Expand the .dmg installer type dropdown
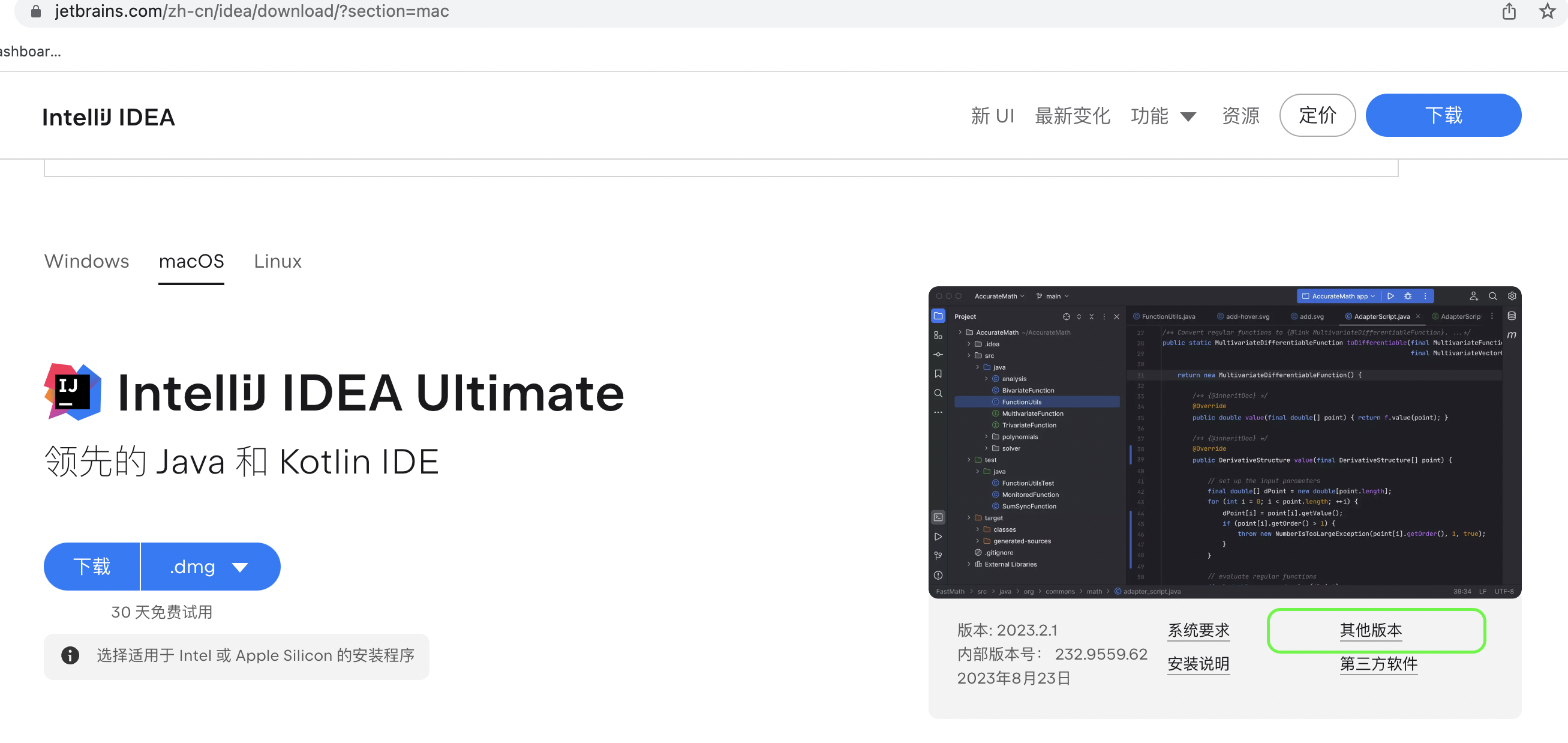This screenshot has height=743, width=1568. (210, 567)
